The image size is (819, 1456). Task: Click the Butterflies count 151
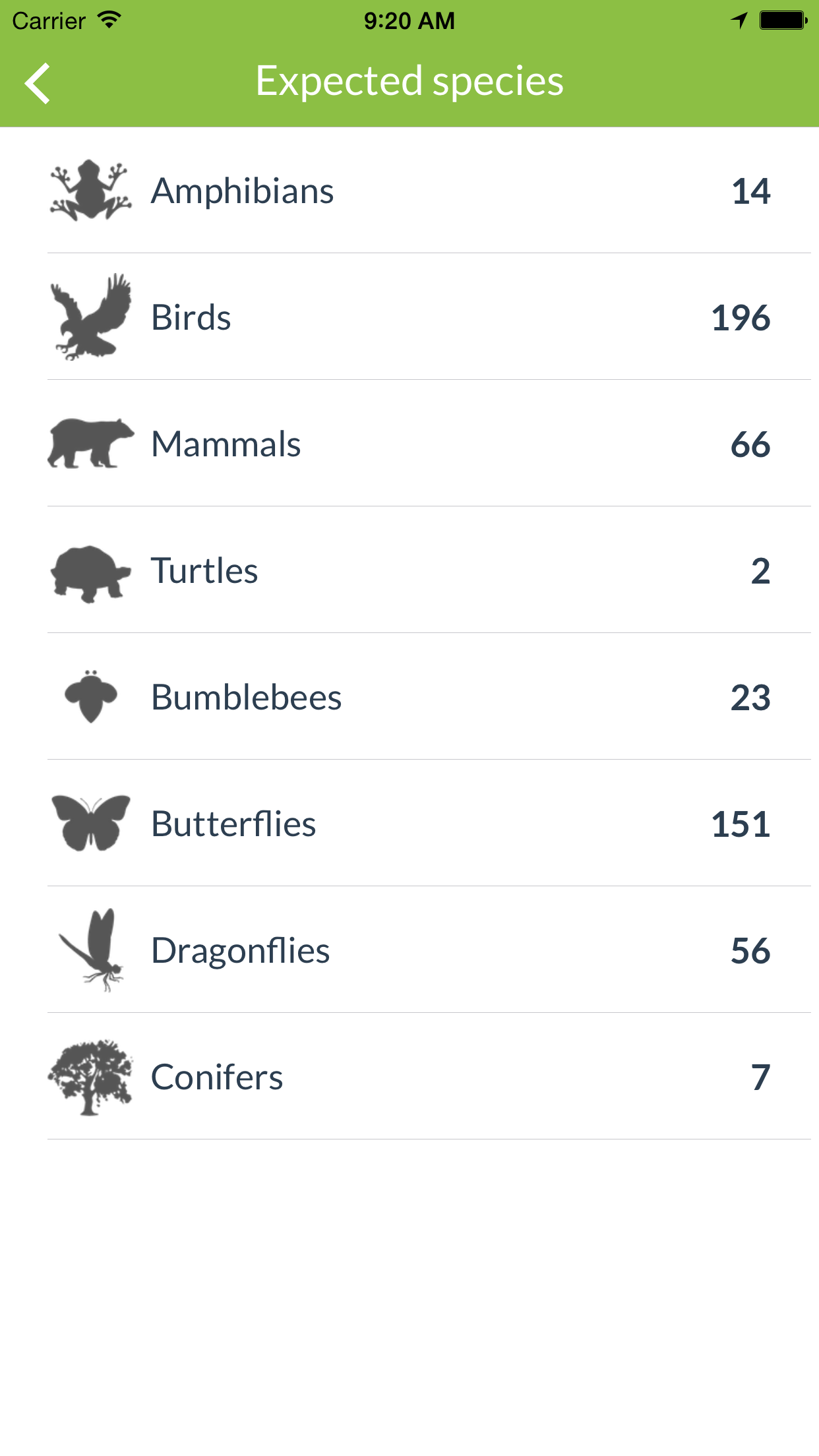[741, 824]
